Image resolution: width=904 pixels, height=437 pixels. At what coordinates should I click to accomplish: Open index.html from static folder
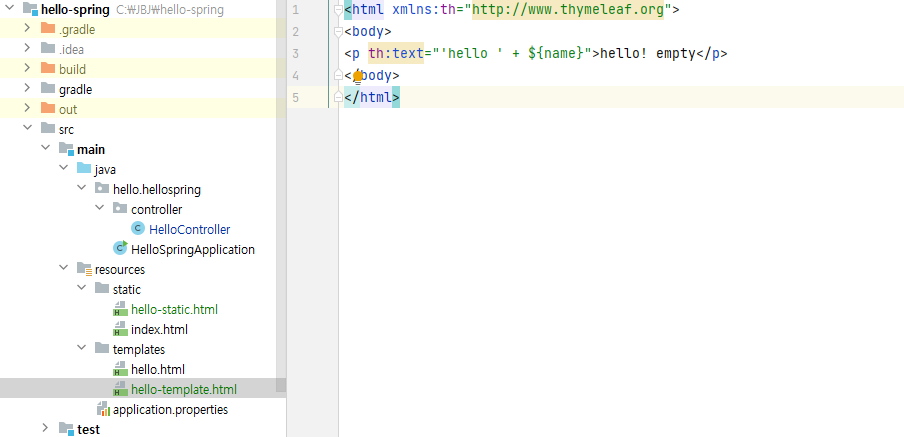[x=159, y=330]
